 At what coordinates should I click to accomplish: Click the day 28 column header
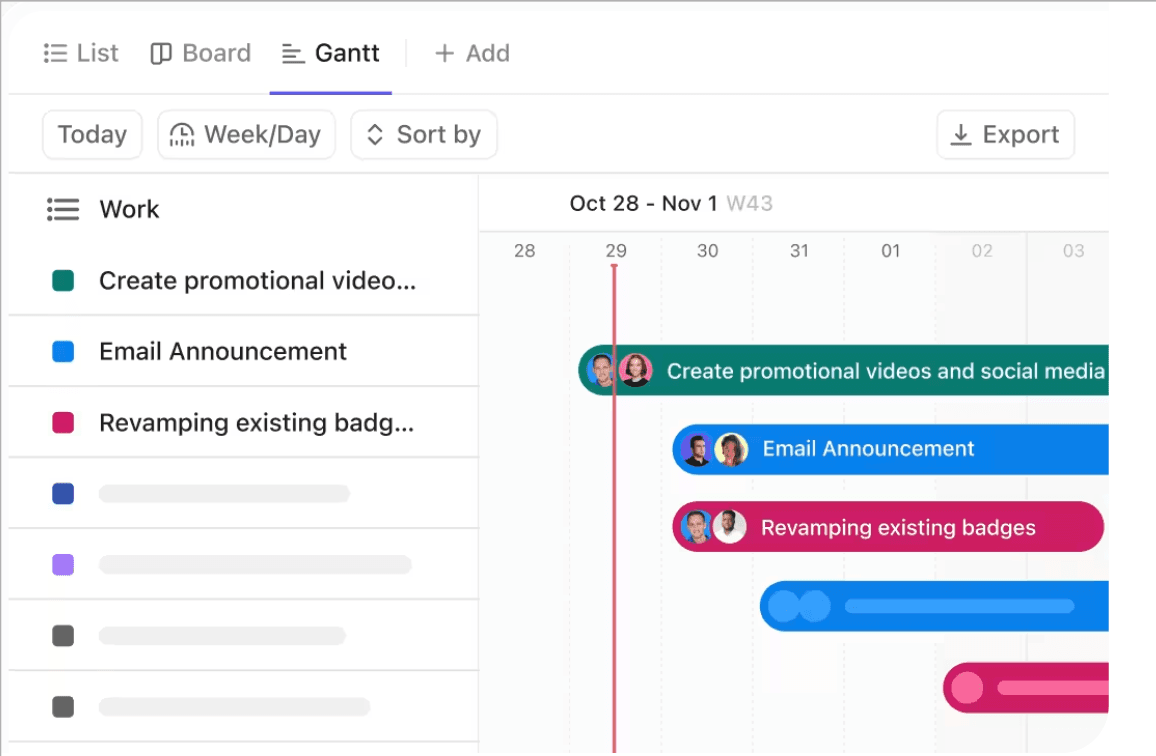pyautogui.click(x=524, y=251)
